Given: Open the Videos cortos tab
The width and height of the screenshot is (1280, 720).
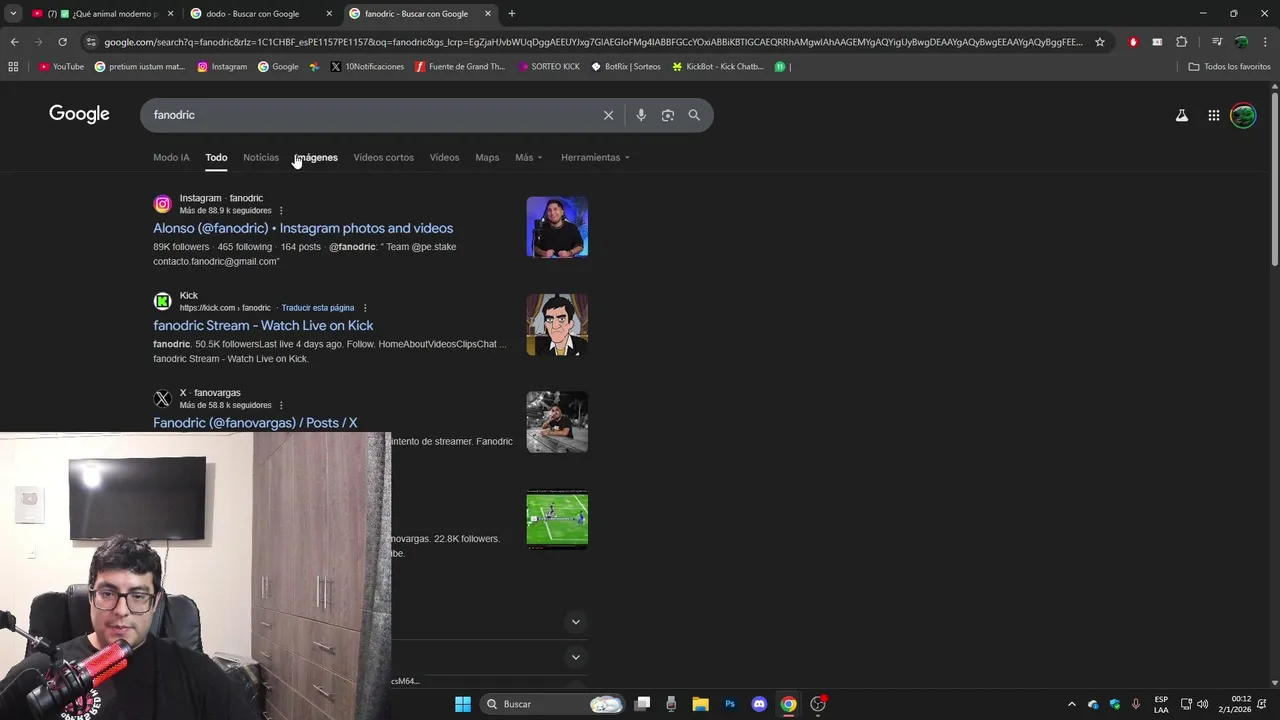Looking at the screenshot, I should click(x=383, y=157).
